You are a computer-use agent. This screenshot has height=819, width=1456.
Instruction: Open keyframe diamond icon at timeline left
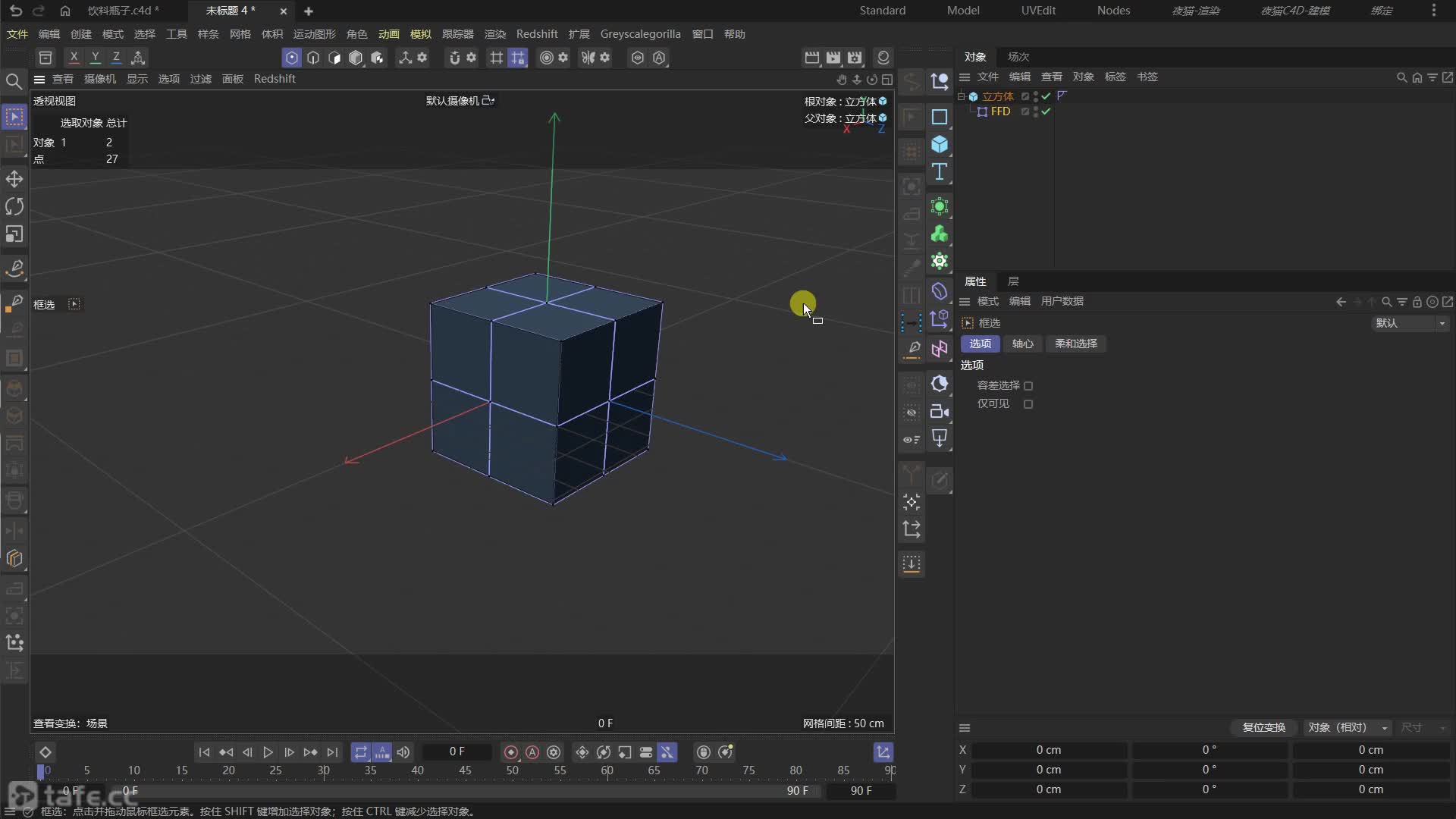tap(45, 752)
